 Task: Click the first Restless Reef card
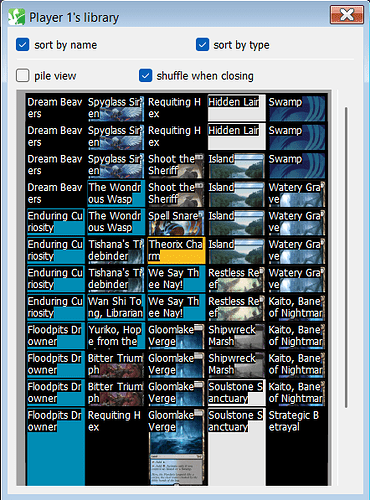pyautogui.click(x=236, y=279)
